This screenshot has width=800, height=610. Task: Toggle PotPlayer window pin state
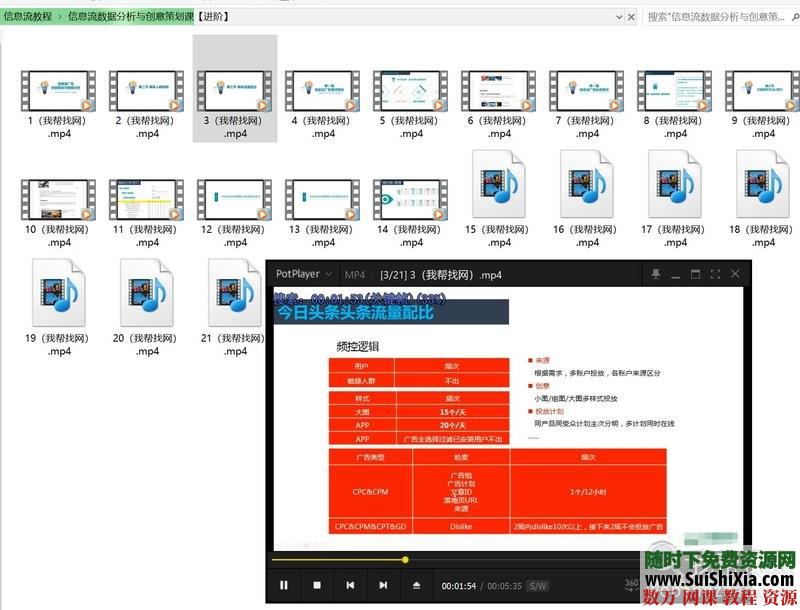(x=656, y=273)
